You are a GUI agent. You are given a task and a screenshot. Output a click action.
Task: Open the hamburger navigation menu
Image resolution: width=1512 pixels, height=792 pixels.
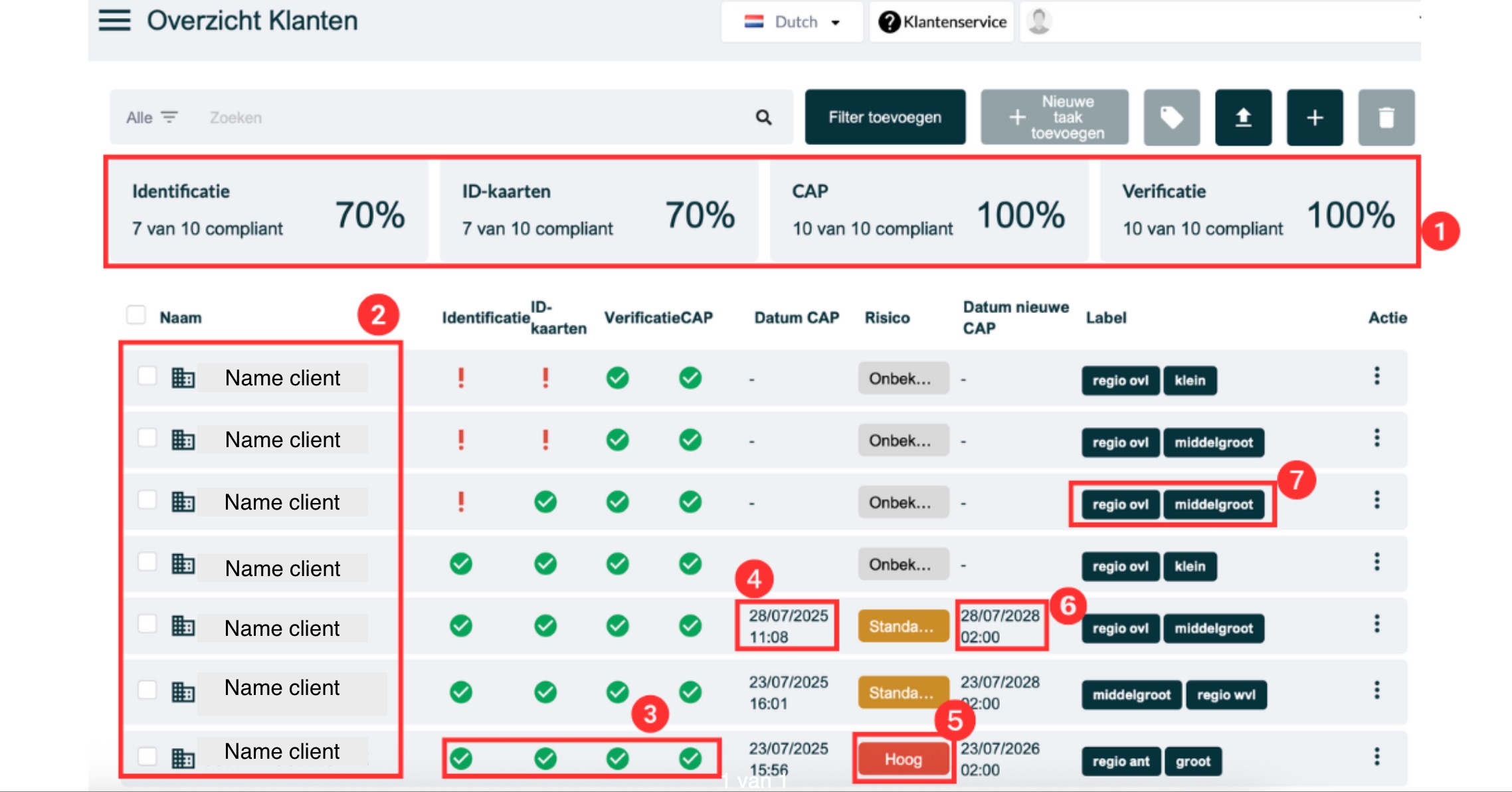pos(114,21)
